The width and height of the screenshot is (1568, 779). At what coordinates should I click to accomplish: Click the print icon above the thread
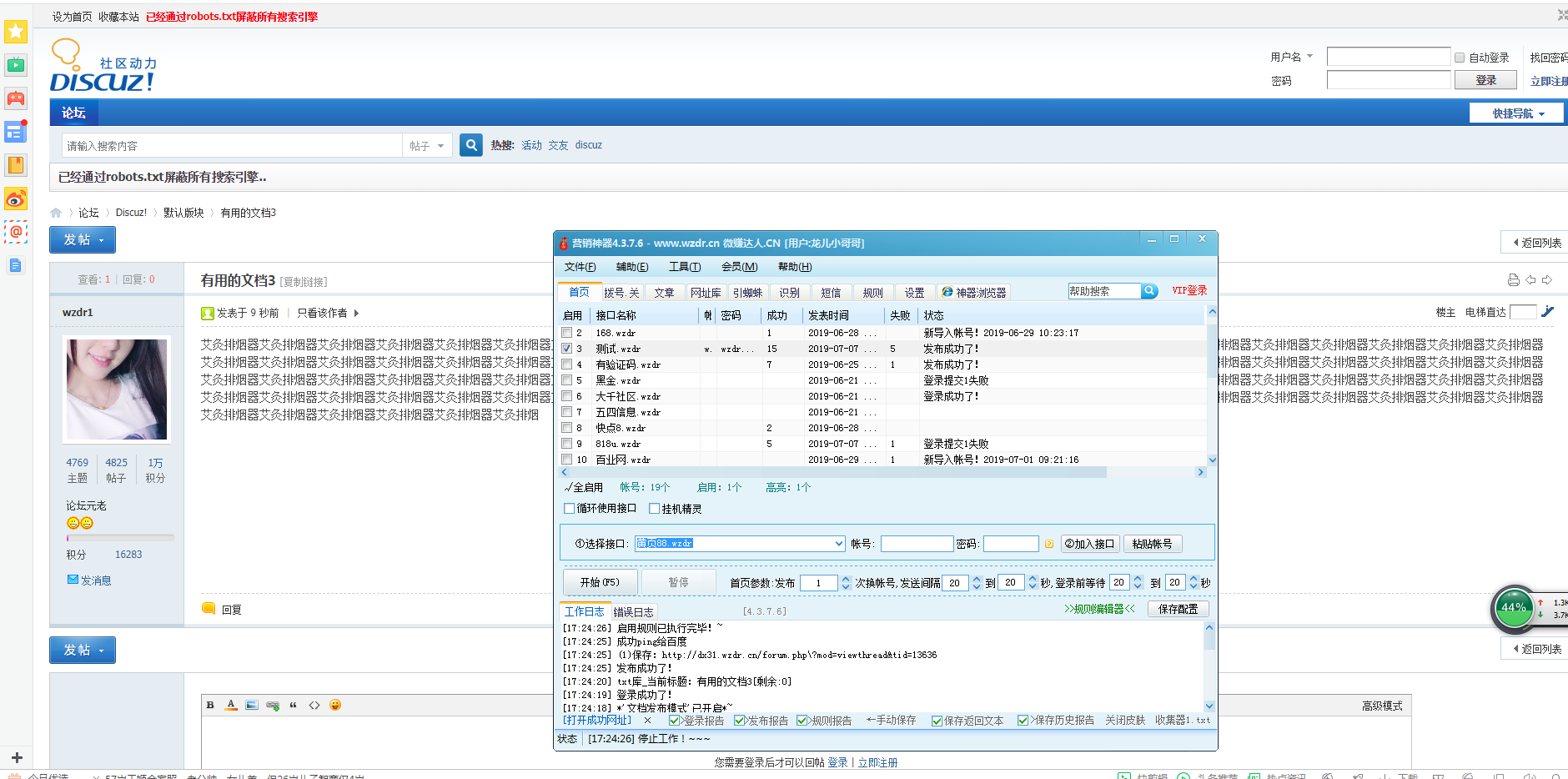pyautogui.click(x=1513, y=279)
